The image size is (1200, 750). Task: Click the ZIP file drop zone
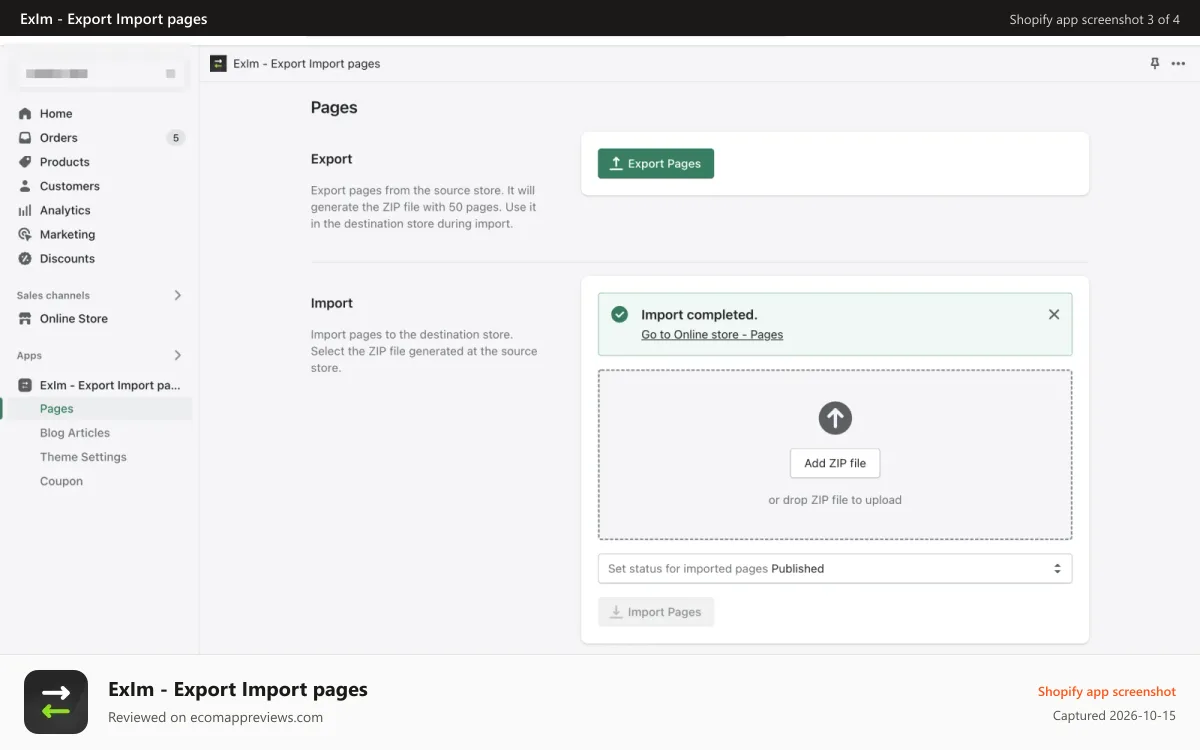(x=835, y=455)
